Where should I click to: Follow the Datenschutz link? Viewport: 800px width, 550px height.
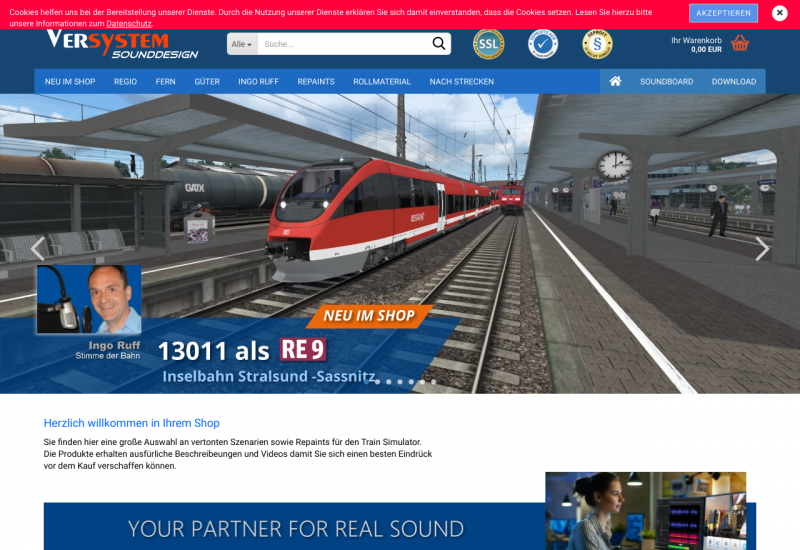click(129, 23)
